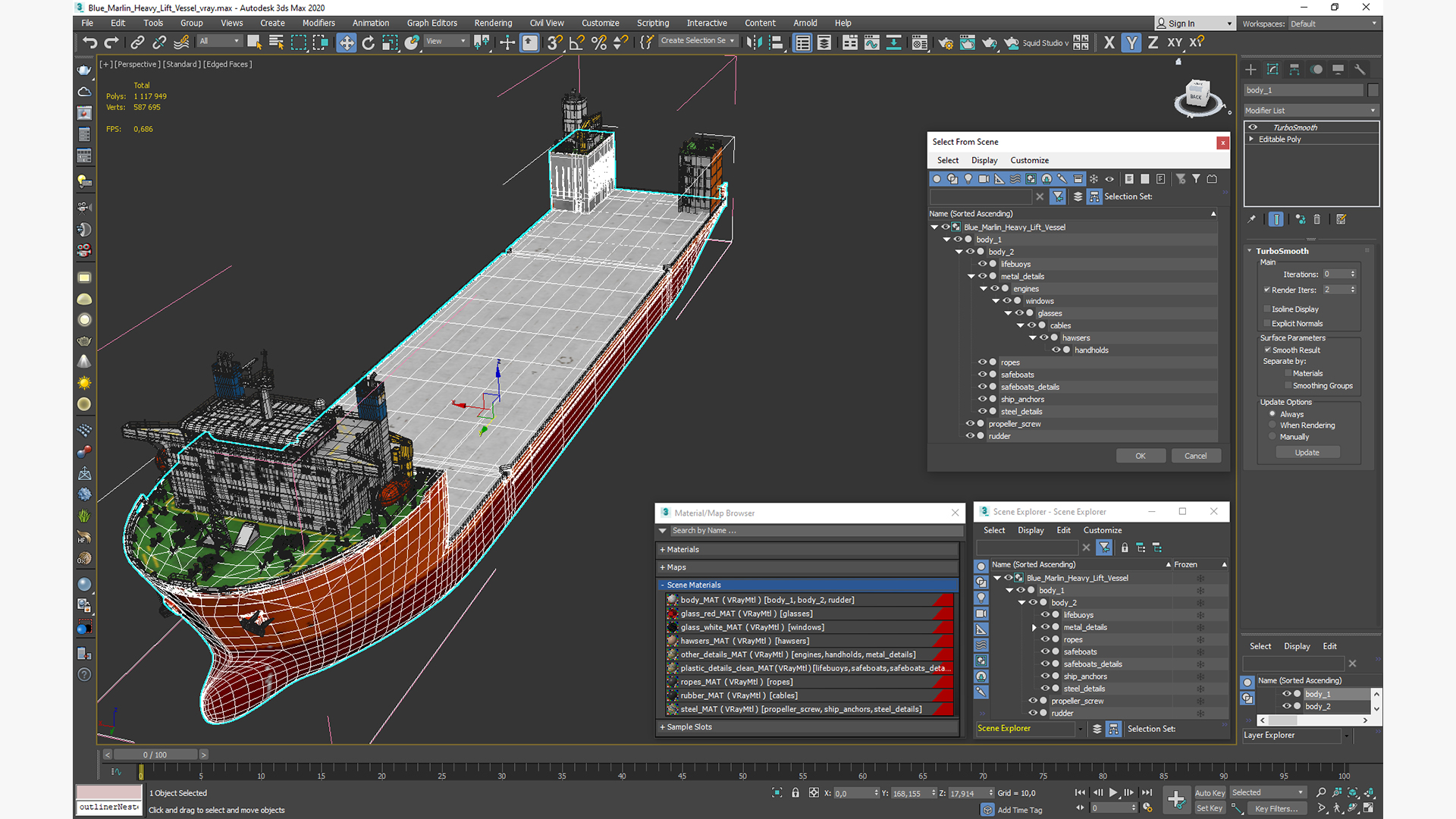The width and height of the screenshot is (1456, 819).
Task: Click Display Lights filter in Select From Scene
Action: [968, 179]
